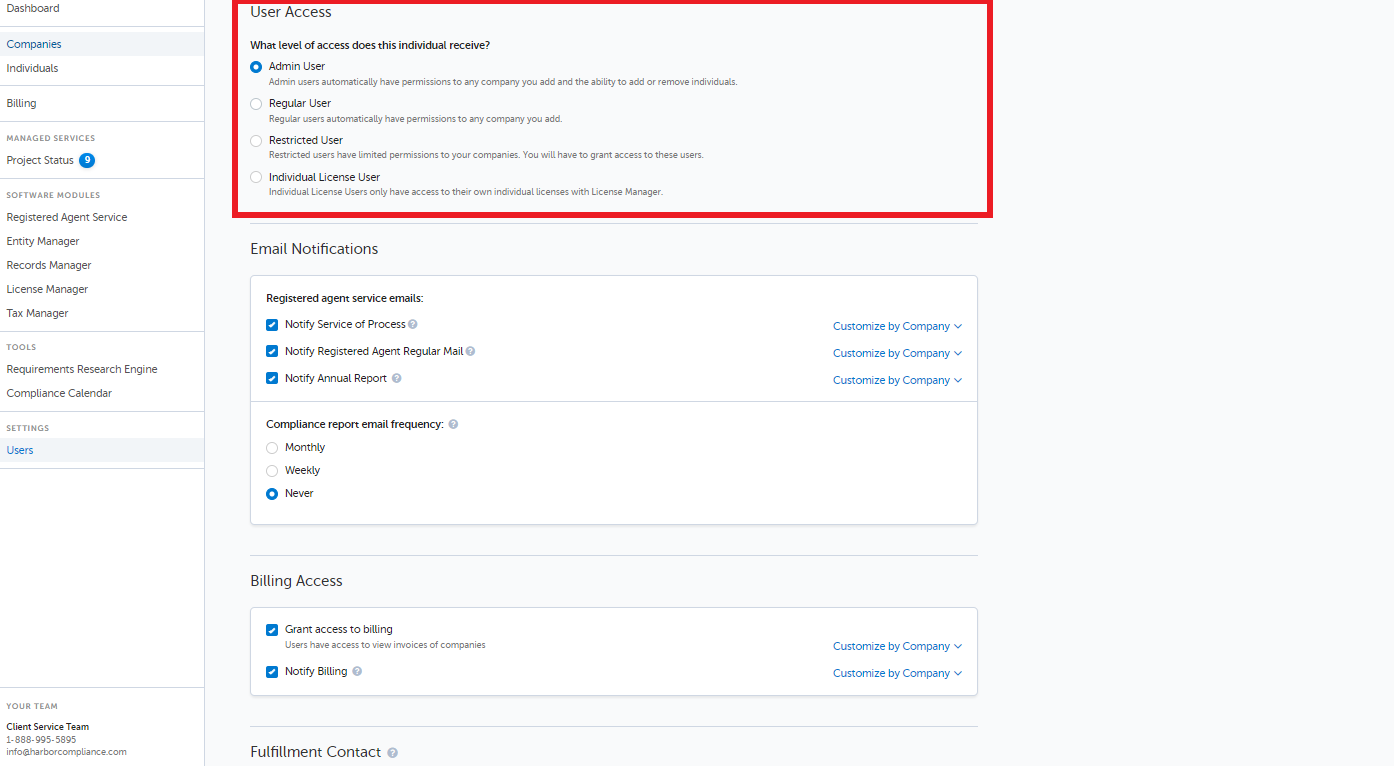Screen dimensions: 1394x766
Task: Click help icon beside Fulfillment Contact heading
Action: [x=392, y=752]
